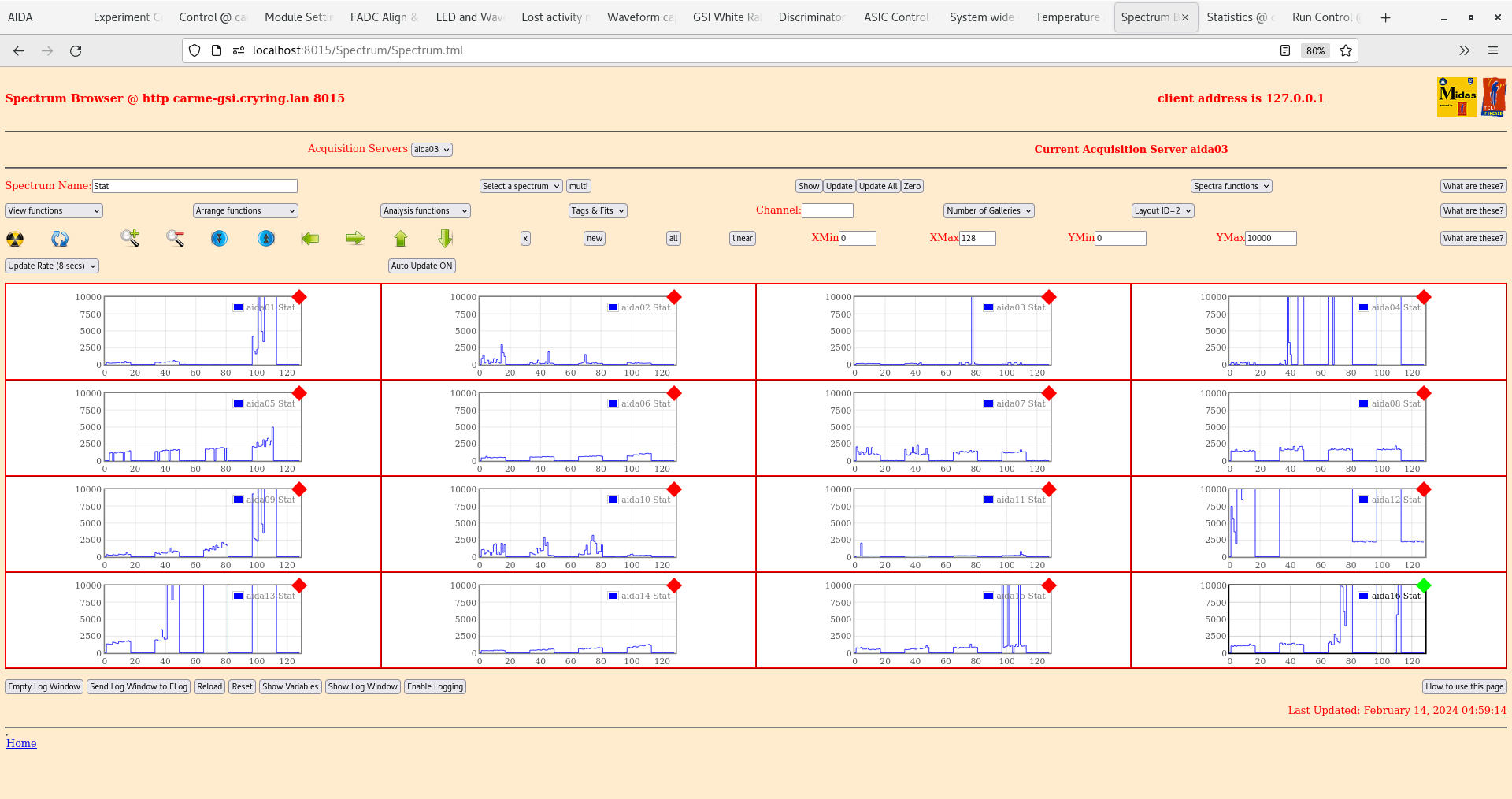Select the zoom-out magnifier icon

point(175,239)
